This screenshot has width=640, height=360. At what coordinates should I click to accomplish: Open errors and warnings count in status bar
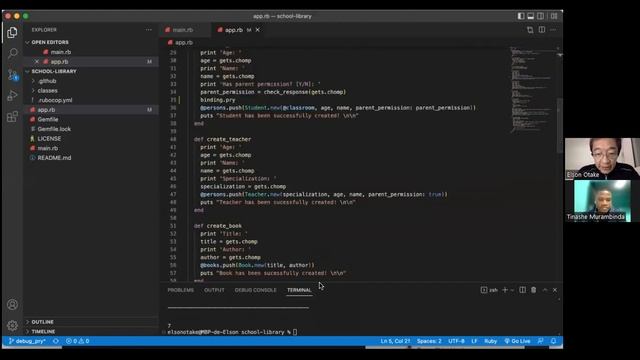(78, 341)
